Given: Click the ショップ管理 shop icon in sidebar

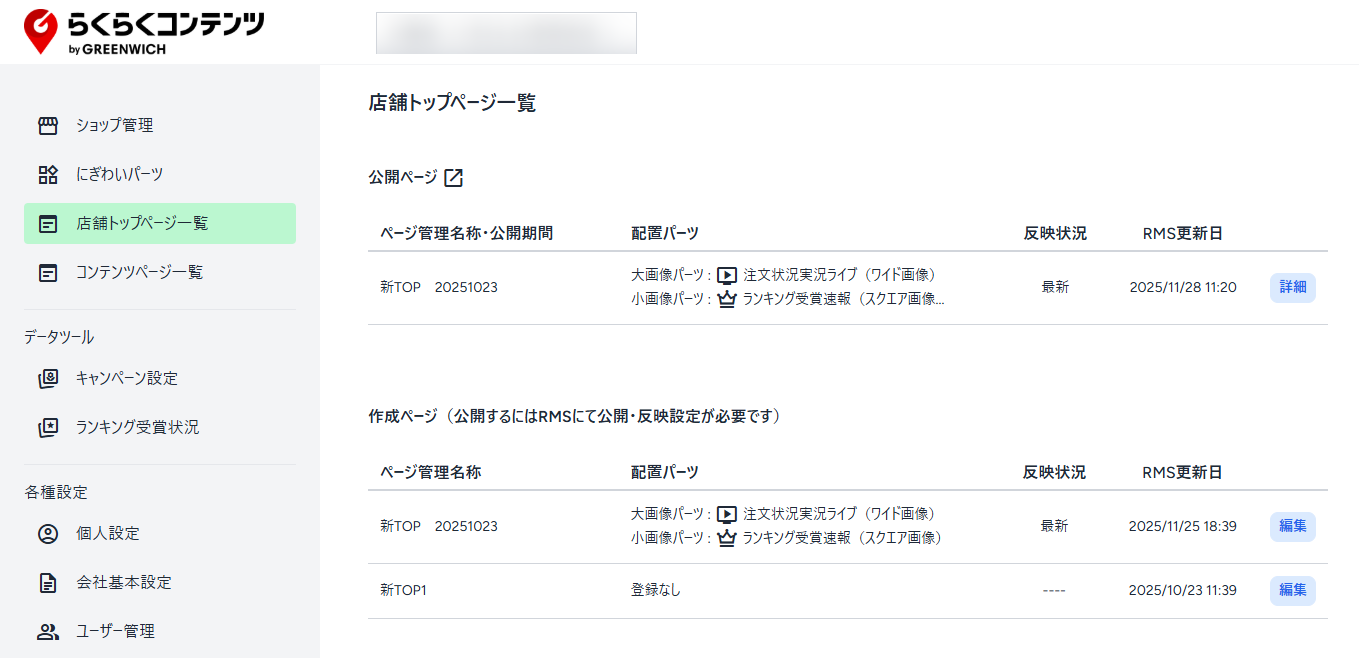Looking at the screenshot, I should pos(48,126).
